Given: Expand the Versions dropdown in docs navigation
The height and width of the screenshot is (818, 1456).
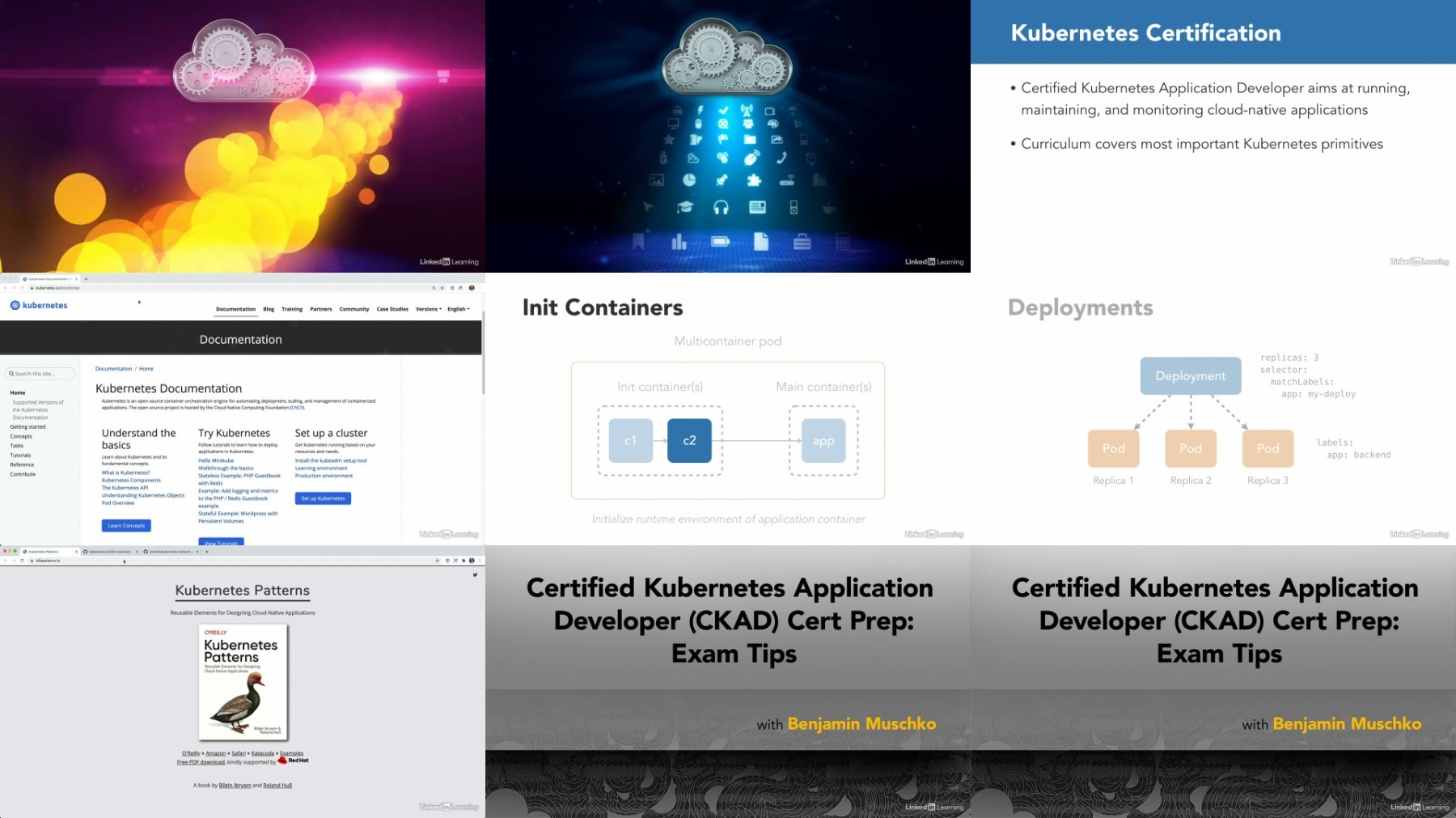Looking at the screenshot, I should click(429, 309).
